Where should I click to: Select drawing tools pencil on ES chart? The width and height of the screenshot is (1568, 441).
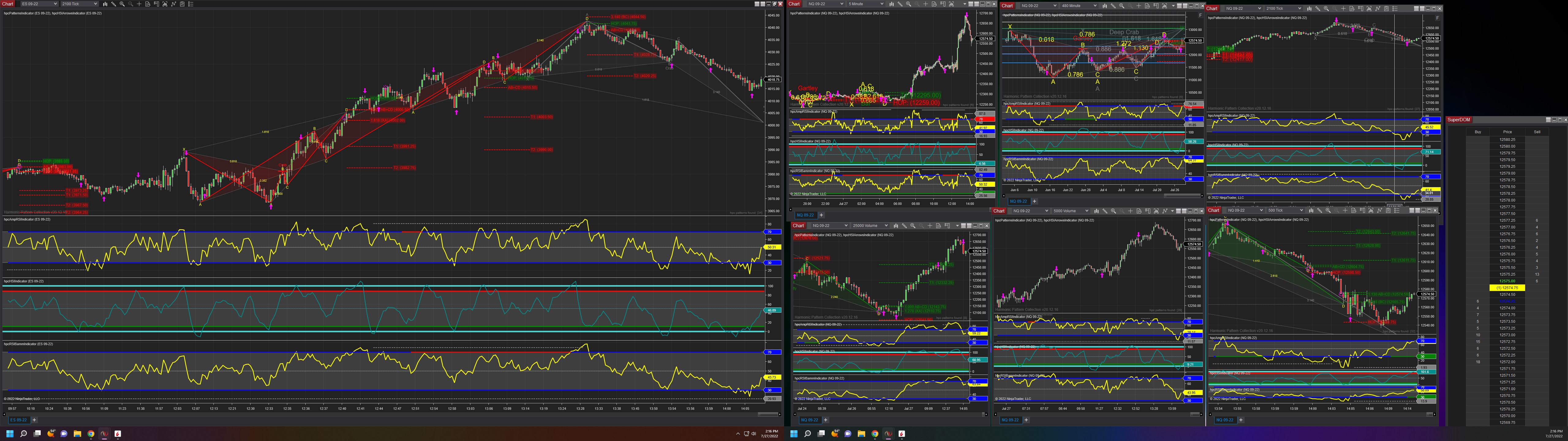coord(114,4)
